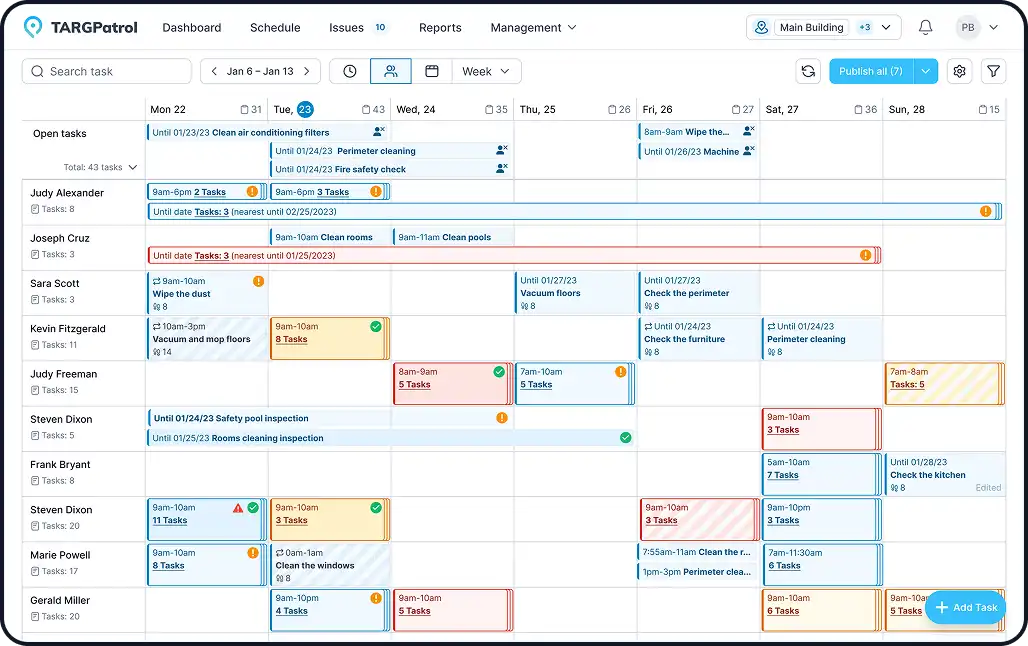Expand the Publish all dropdown arrow
1028x646 pixels.
click(x=924, y=71)
